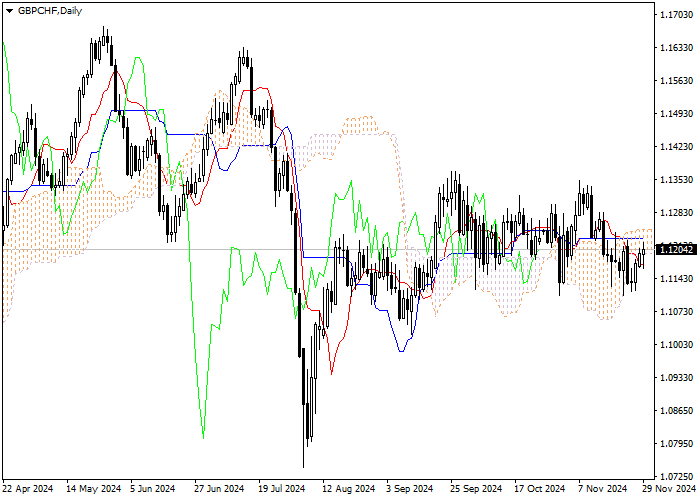Click the 14 May 2024 date label

94,489
